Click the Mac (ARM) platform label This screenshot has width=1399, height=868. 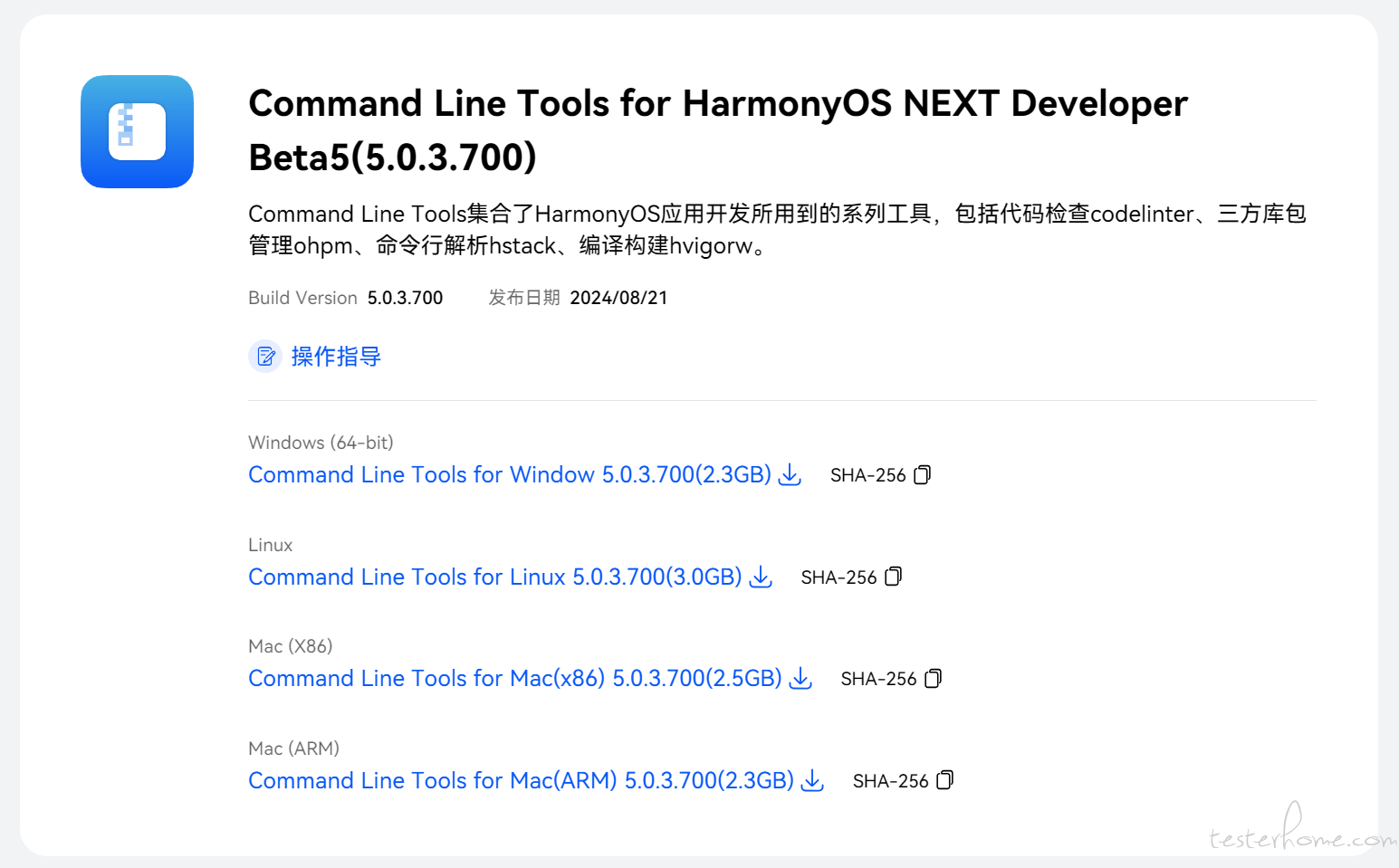point(293,749)
